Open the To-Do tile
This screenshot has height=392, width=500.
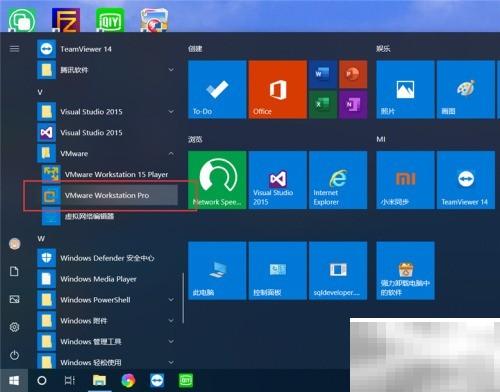click(217, 89)
